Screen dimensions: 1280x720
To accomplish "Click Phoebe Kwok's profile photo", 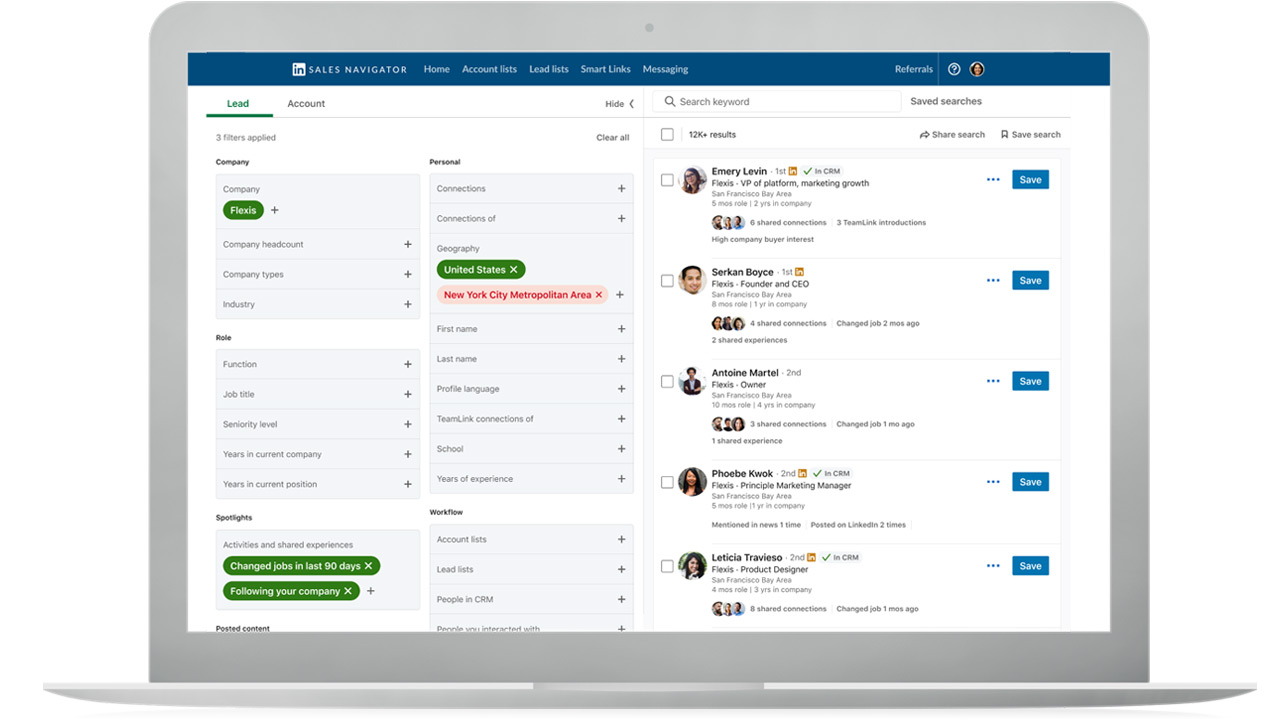I will click(692, 481).
